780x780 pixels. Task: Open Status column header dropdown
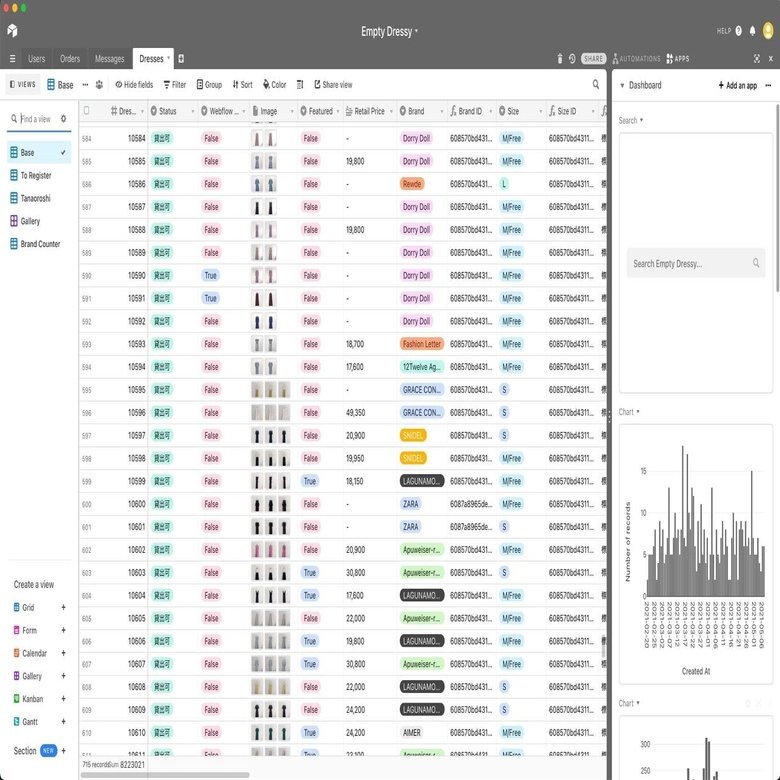pos(193,111)
